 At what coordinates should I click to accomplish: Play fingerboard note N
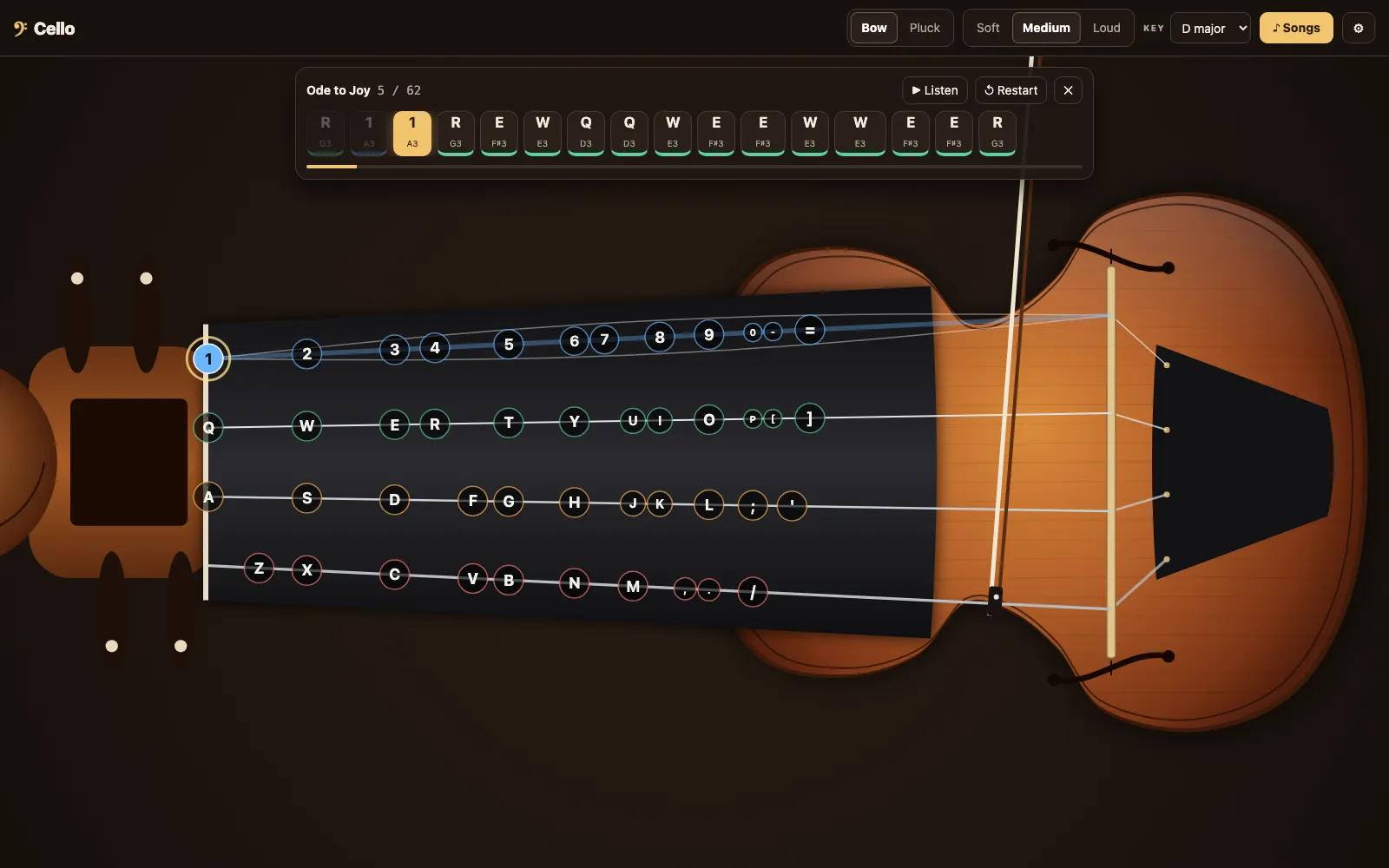[x=574, y=583]
